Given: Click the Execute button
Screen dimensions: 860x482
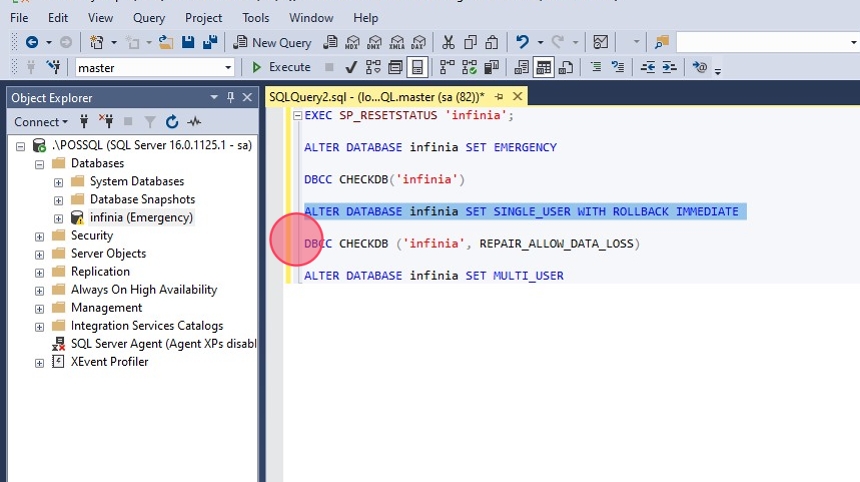Looking at the screenshot, I should click(x=281, y=67).
